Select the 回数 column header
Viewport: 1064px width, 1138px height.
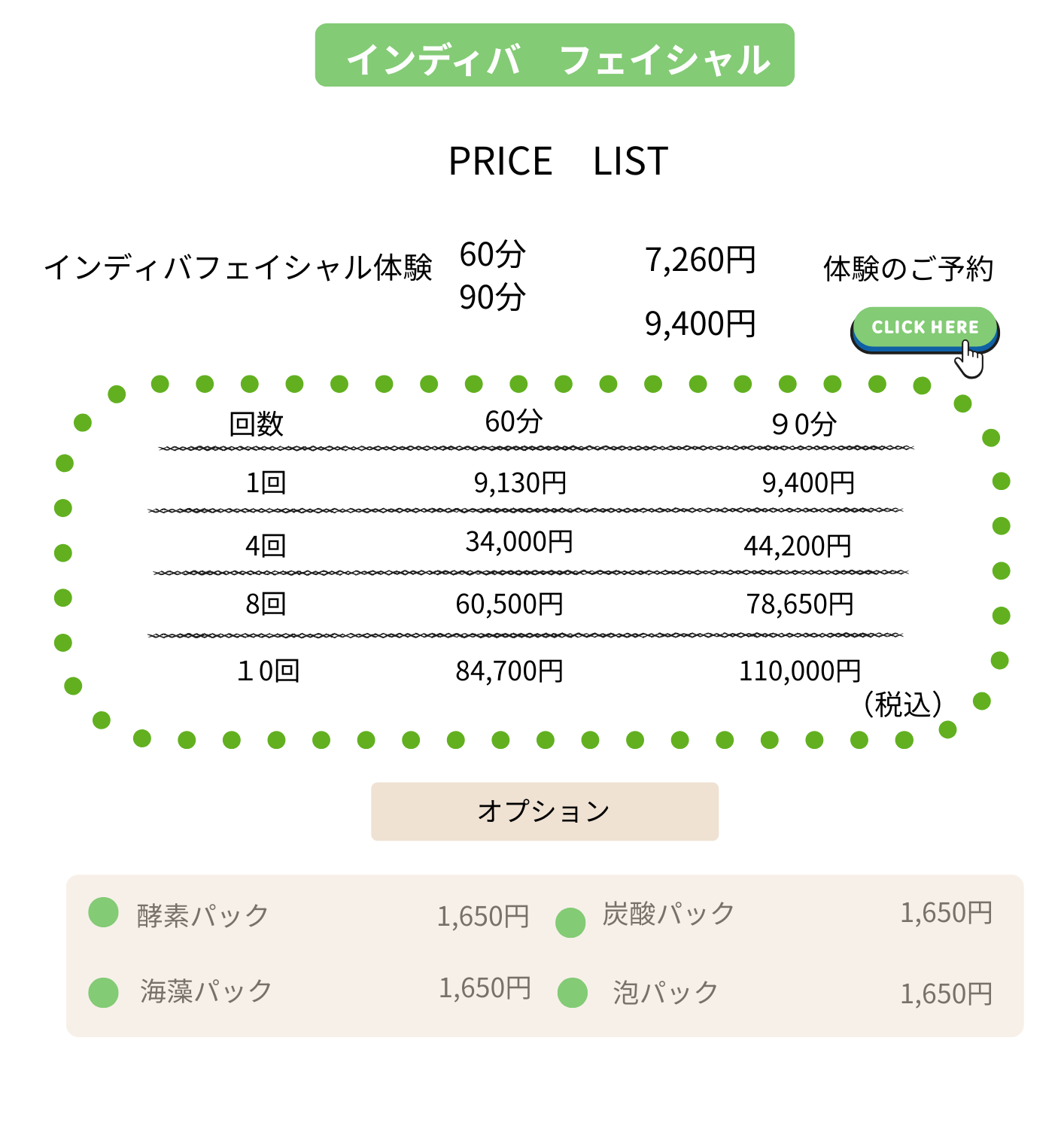coord(257,424)
